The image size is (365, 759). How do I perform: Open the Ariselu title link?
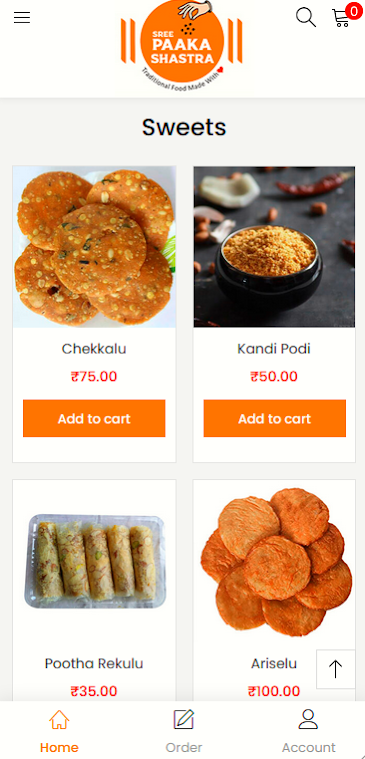pos(274,663)
